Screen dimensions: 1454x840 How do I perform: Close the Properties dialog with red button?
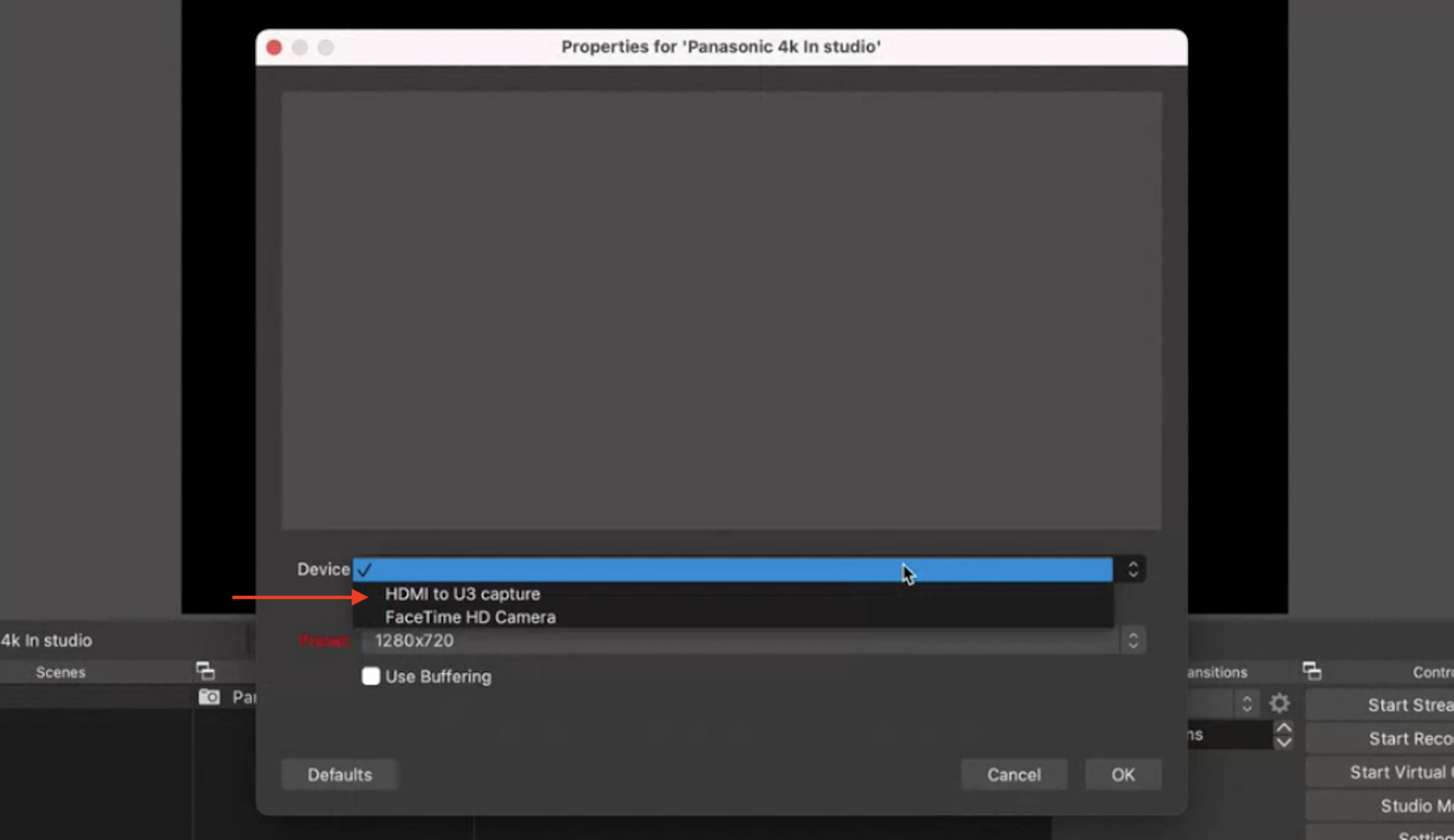[274, 47]
